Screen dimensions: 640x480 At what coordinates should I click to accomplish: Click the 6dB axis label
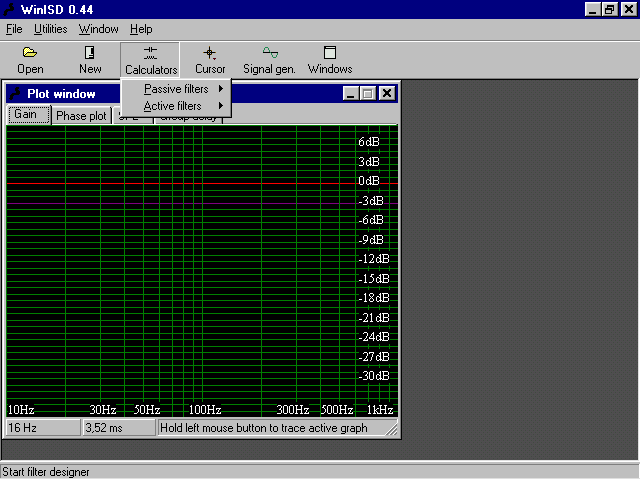point(369,142)
